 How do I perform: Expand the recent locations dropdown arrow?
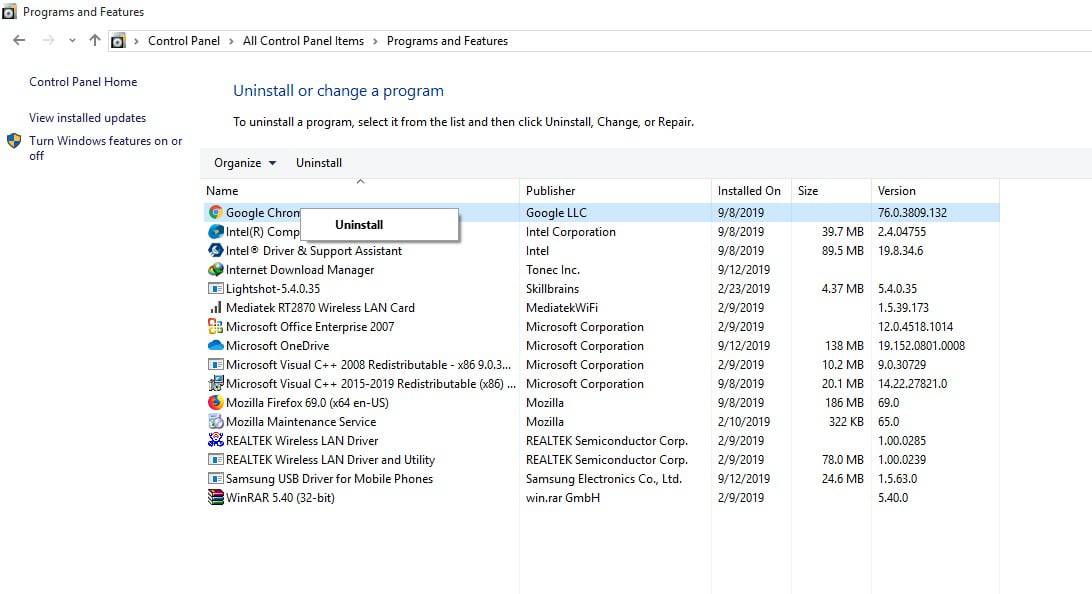72,41
